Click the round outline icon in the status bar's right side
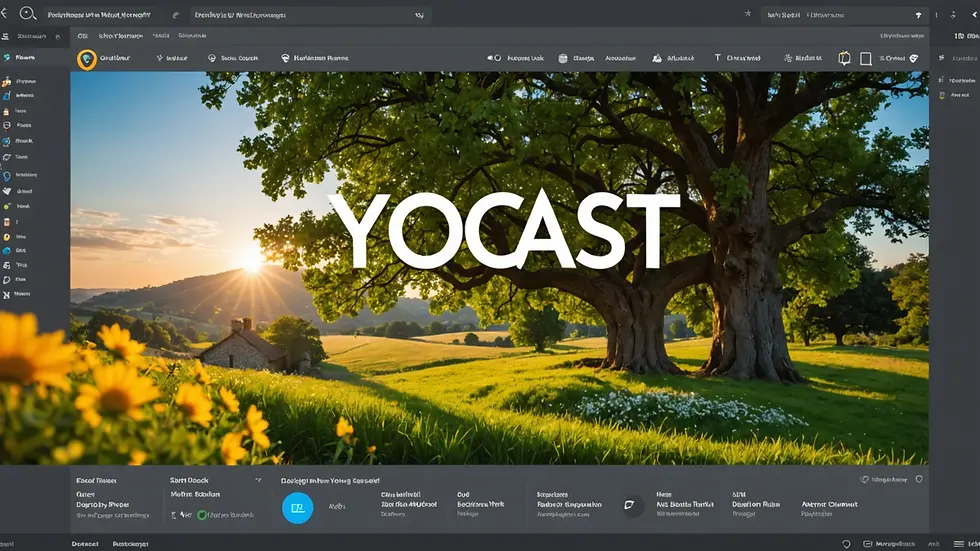Viewport: 980px width, 551px height. click(846, 544)
